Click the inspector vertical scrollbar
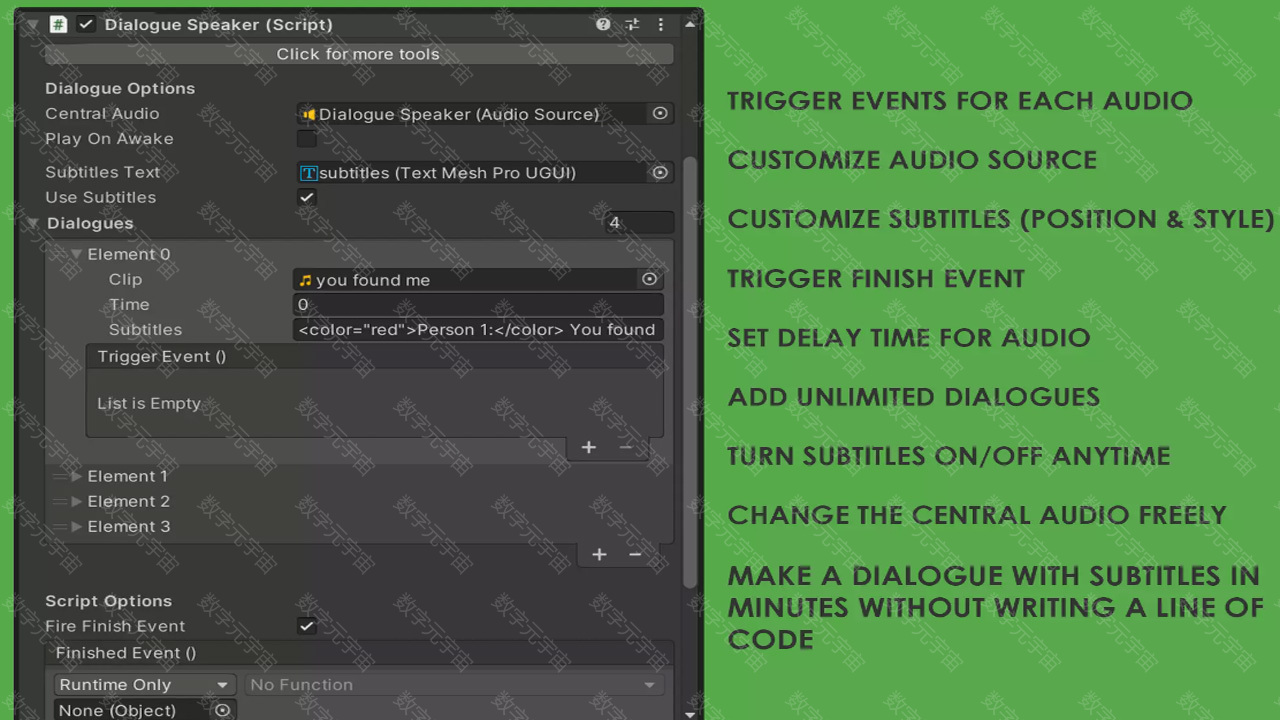This screenshot has width=1280, height=720. 689,370
